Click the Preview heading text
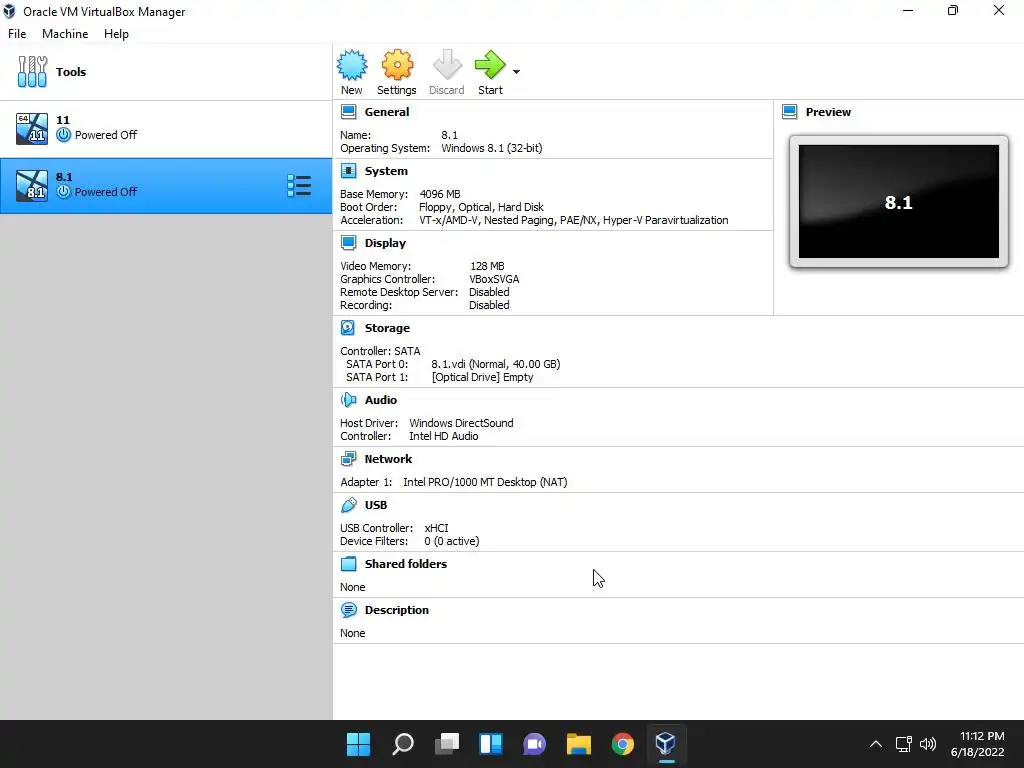Image resolution: width=1024 pixels, height=768 pixels. (x=828, y=112)
